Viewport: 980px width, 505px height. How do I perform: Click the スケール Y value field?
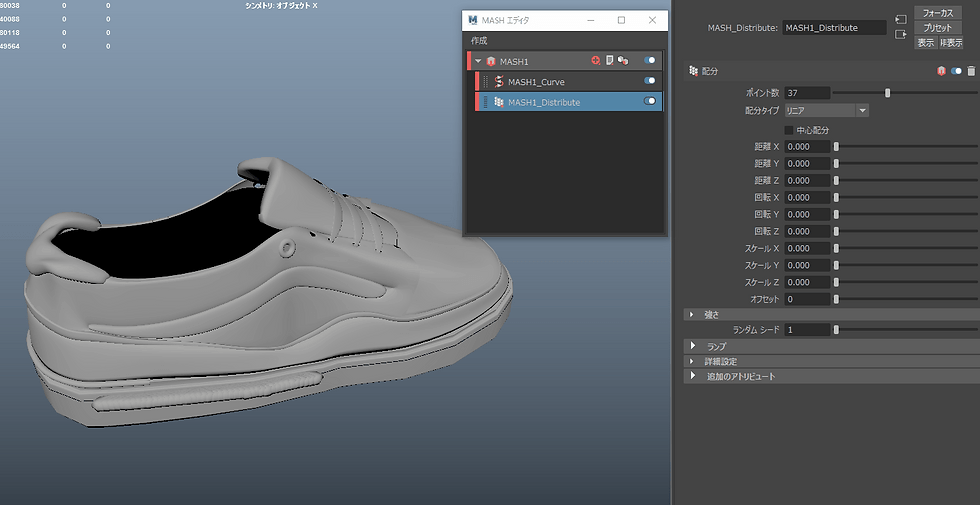coord(807,265)
